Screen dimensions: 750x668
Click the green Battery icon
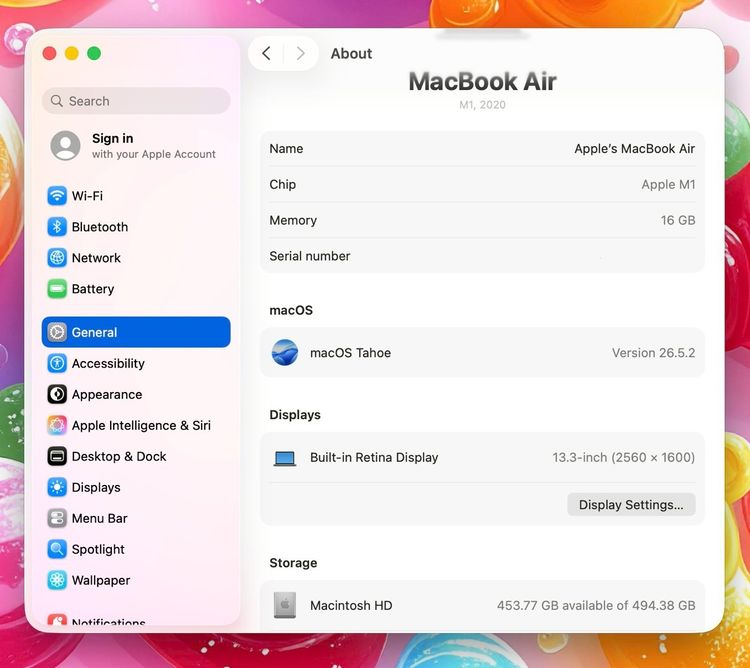57,289
